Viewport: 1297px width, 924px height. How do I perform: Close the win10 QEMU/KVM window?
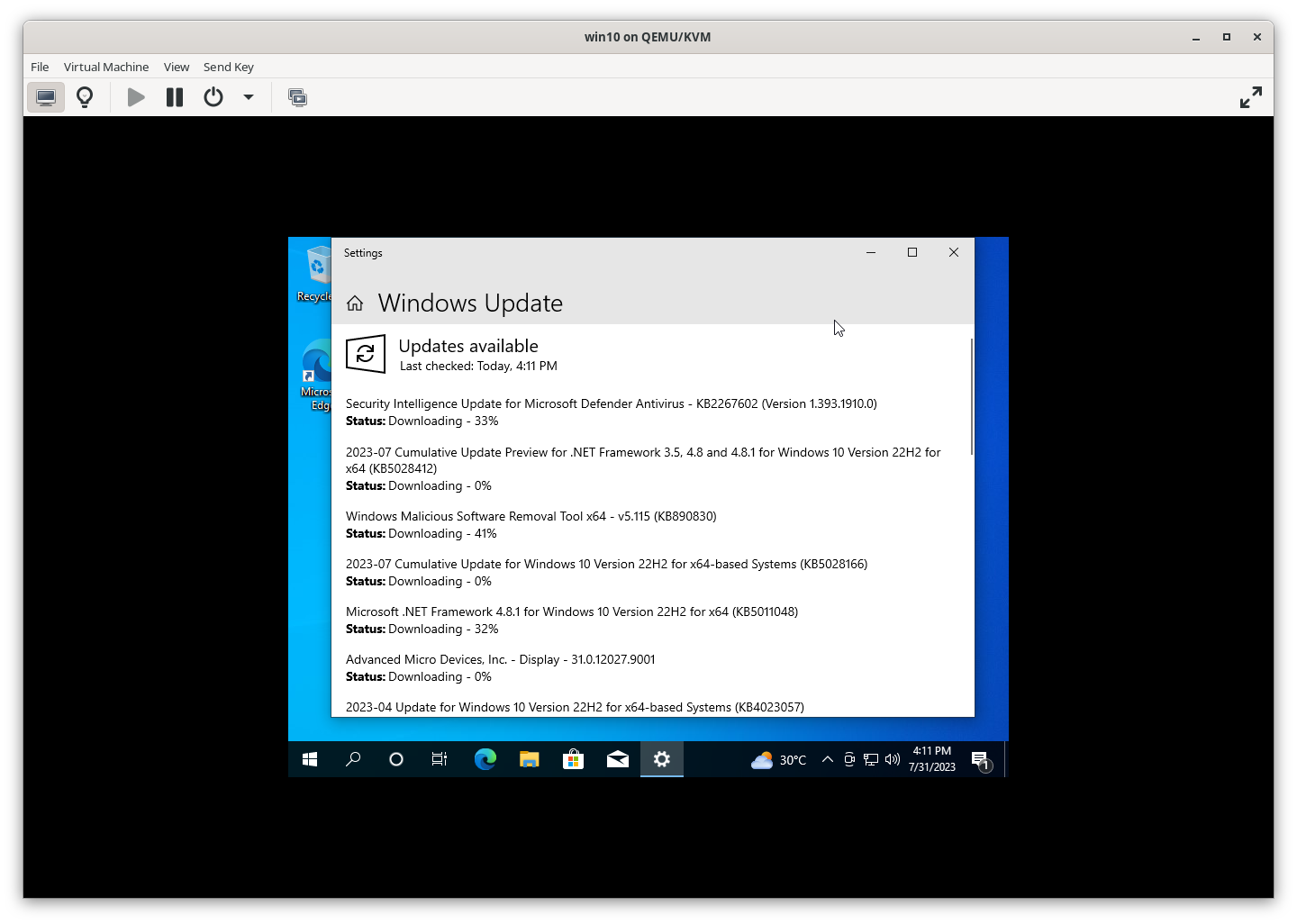pos(1257,37)
